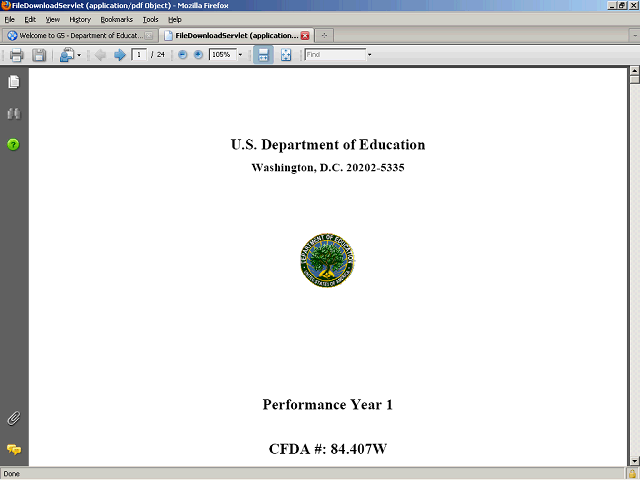Viewport: 640px width, 480px height.
Task: Open the View menu
Action: point(53,20)
